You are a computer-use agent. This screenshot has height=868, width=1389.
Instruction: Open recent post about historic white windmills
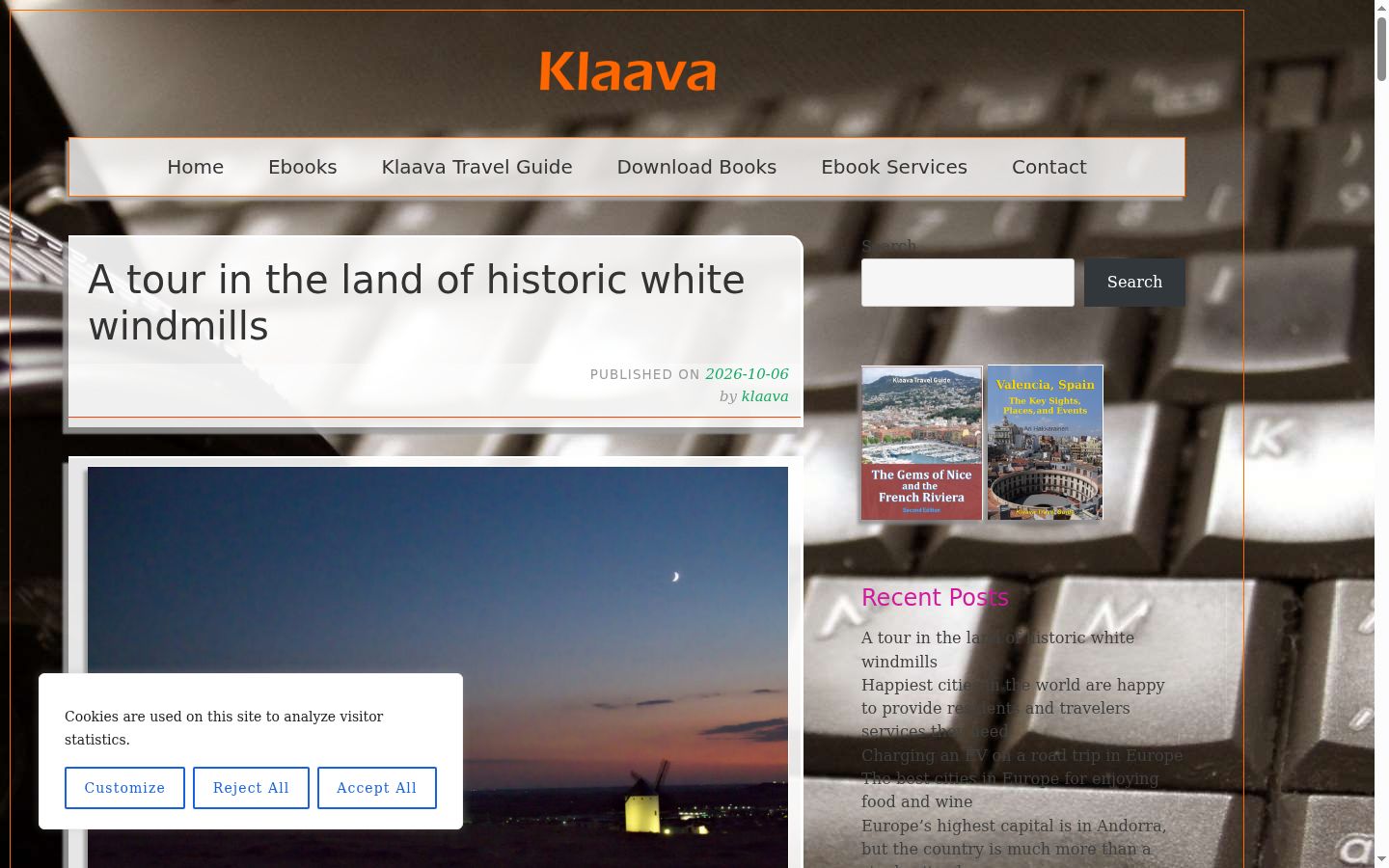point(997,649)
